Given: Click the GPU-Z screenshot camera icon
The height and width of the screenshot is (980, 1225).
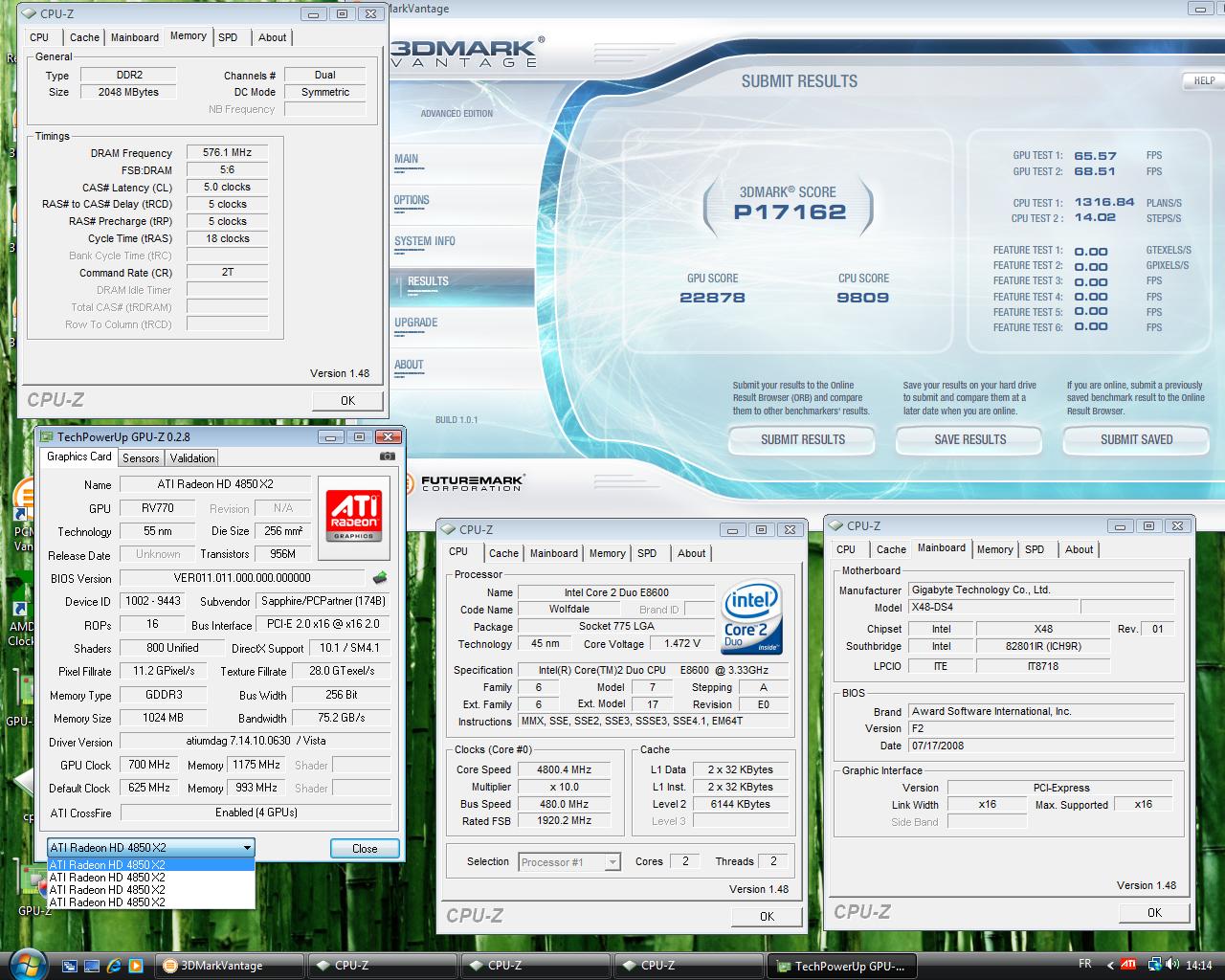Looking at the screenshot, I should [387, 457].
